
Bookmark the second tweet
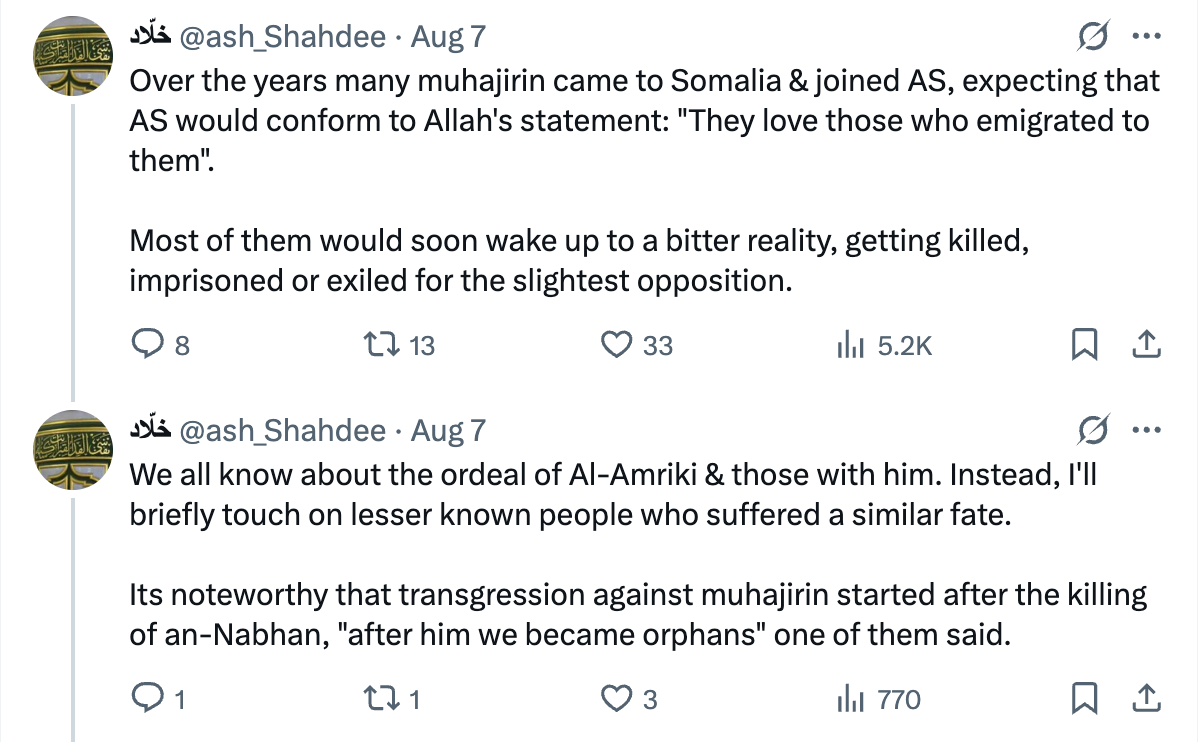point(1084,698)
